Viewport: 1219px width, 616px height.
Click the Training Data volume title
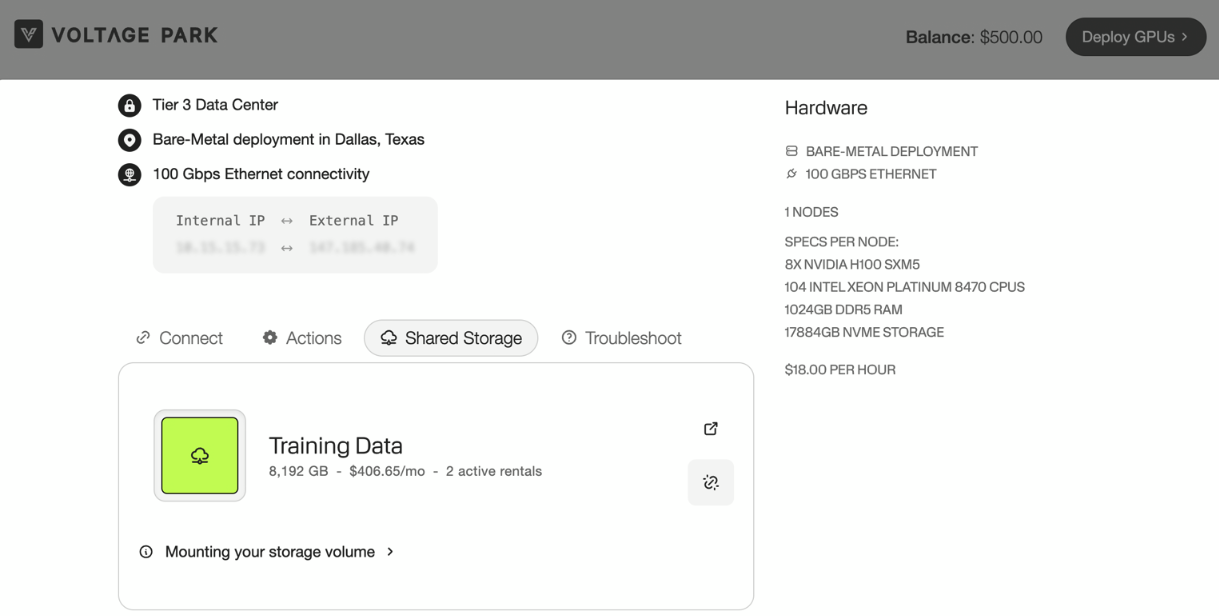pos(336,446)
